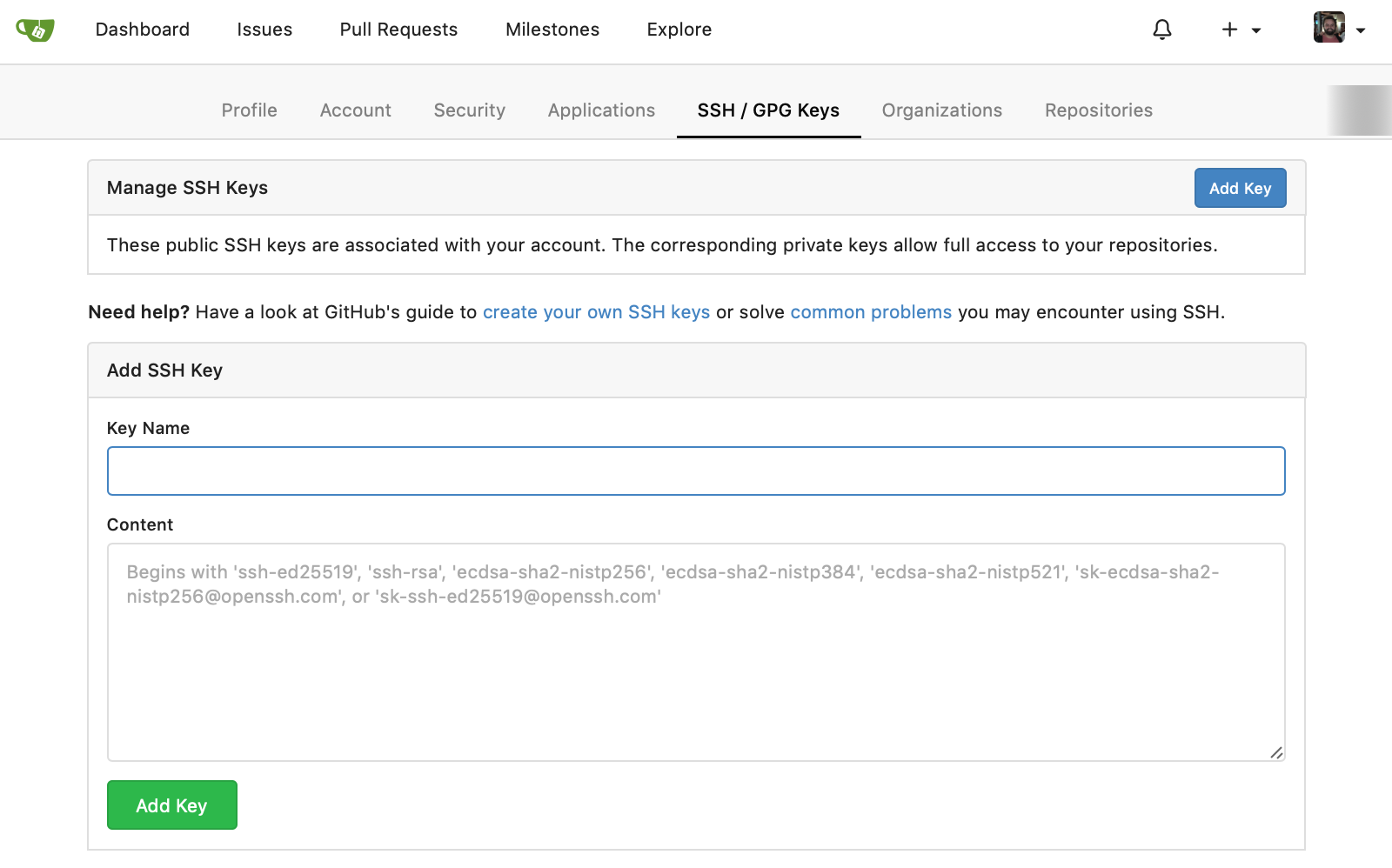Follow the 'create your own SSH keys' link
Image resolution: width=1392 pixels, height=868 pixels.
click(x=597, y=312)
